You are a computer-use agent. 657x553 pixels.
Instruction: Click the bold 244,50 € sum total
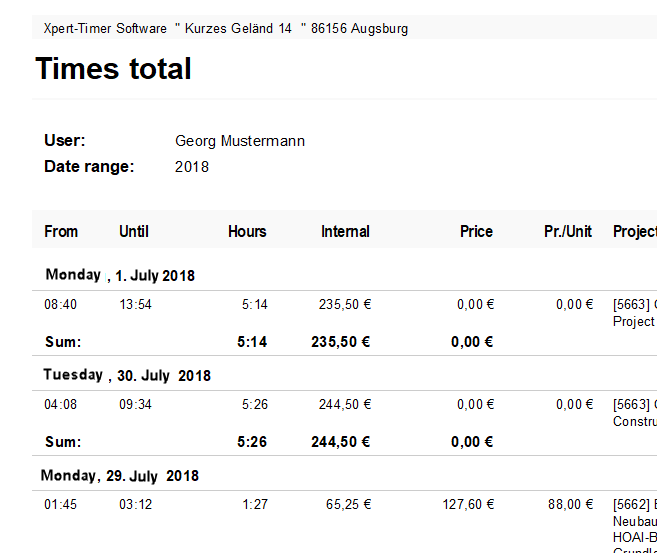[x=341, y=441]
